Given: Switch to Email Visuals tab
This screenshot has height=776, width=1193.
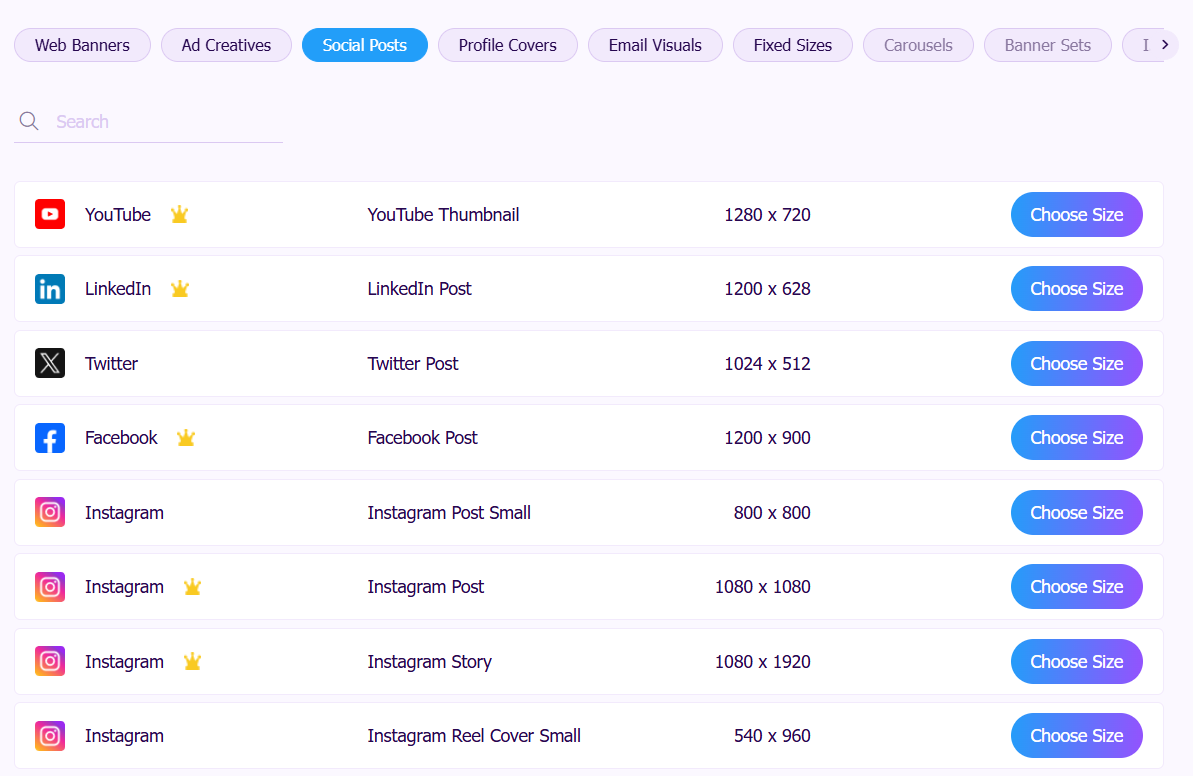Looking at the screenshot, I should tap(655, 45).
